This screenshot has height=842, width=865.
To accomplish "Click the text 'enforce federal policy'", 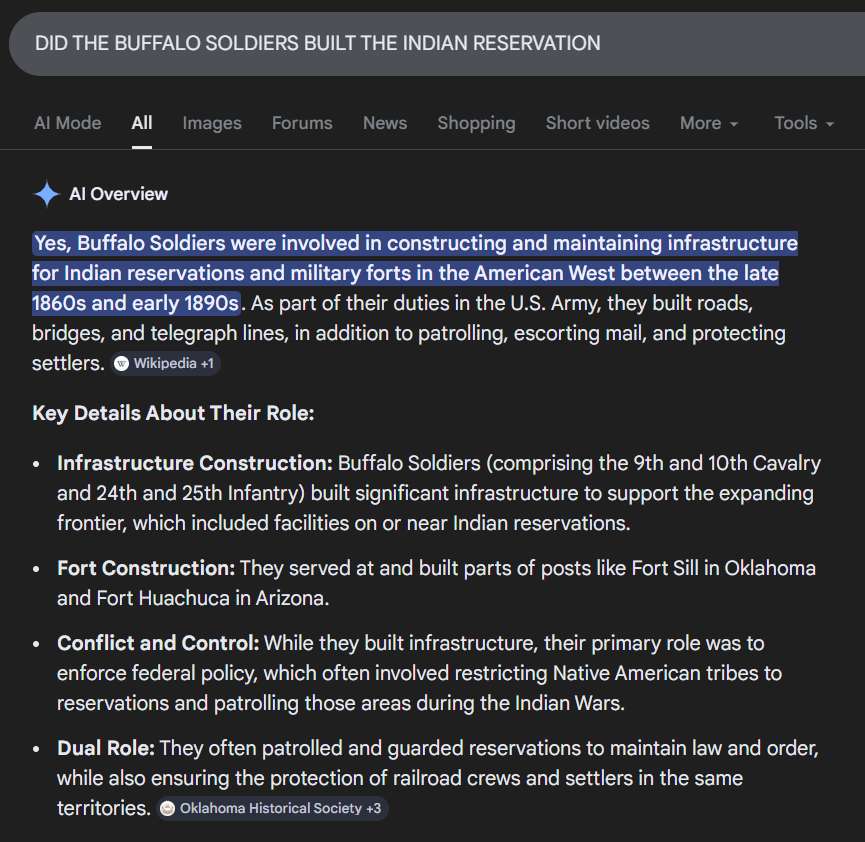I will 157,674.
